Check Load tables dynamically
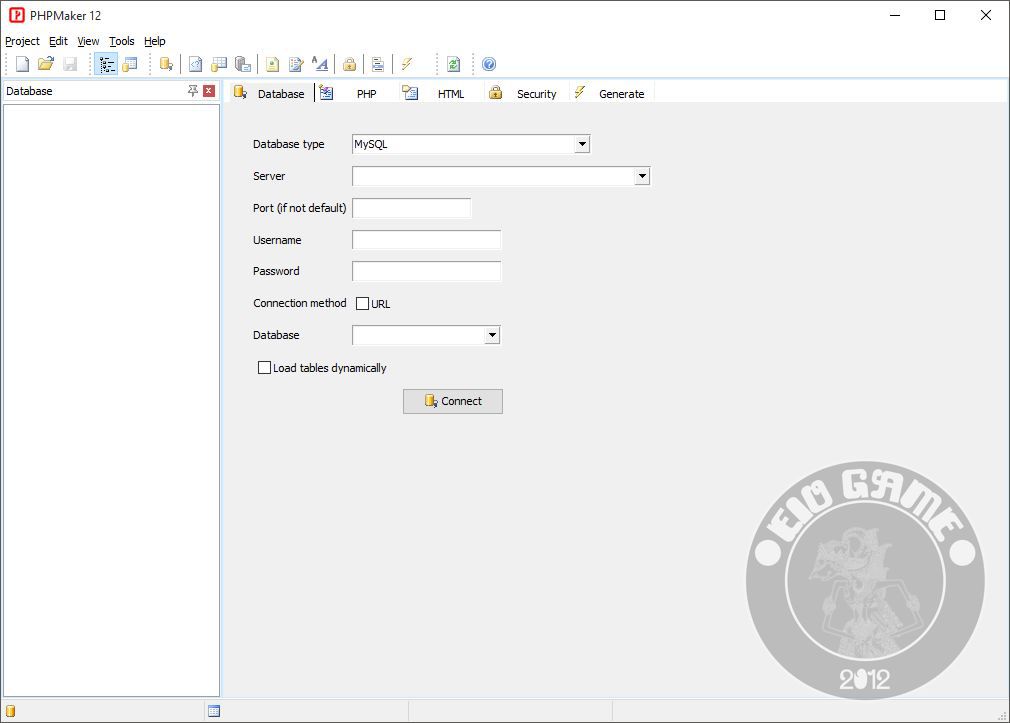The height and width of the screenshot is (723, 1010). [x=264, y=367]
